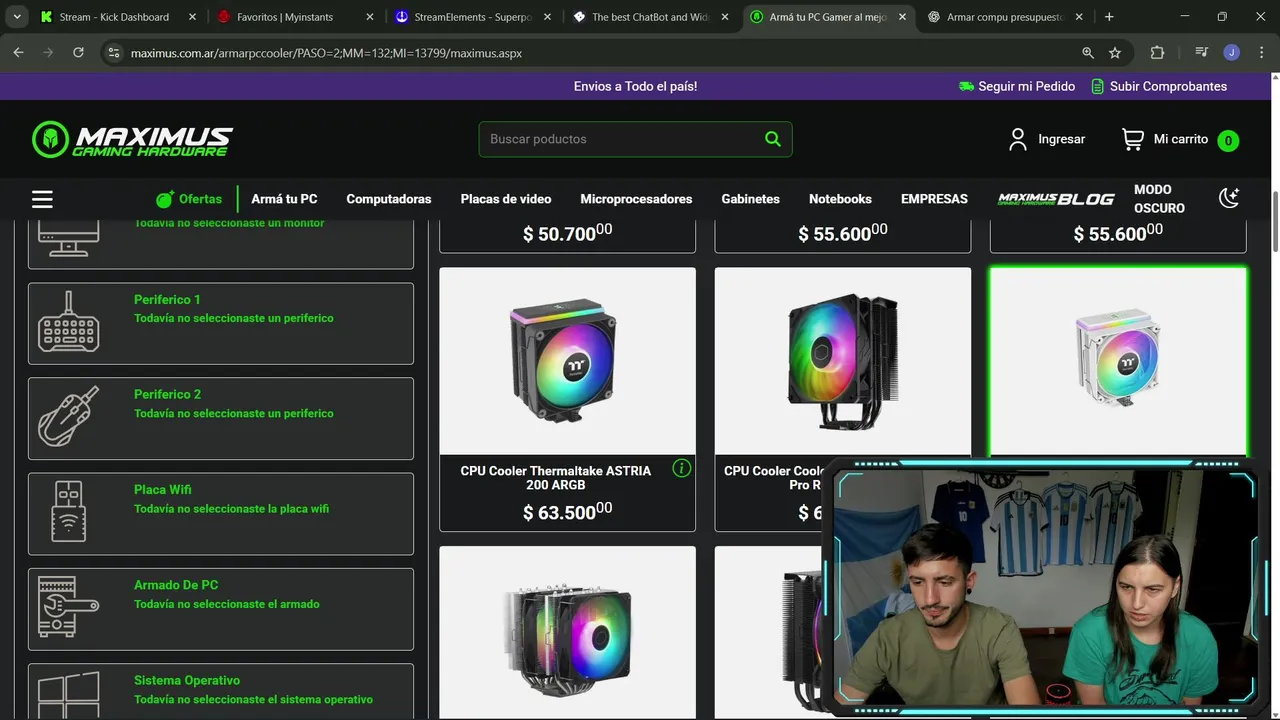The height and width of the screenshot is (720, 1280).
Task: Click the Ingresar user profile icon
Action: tap(1018, 139)
